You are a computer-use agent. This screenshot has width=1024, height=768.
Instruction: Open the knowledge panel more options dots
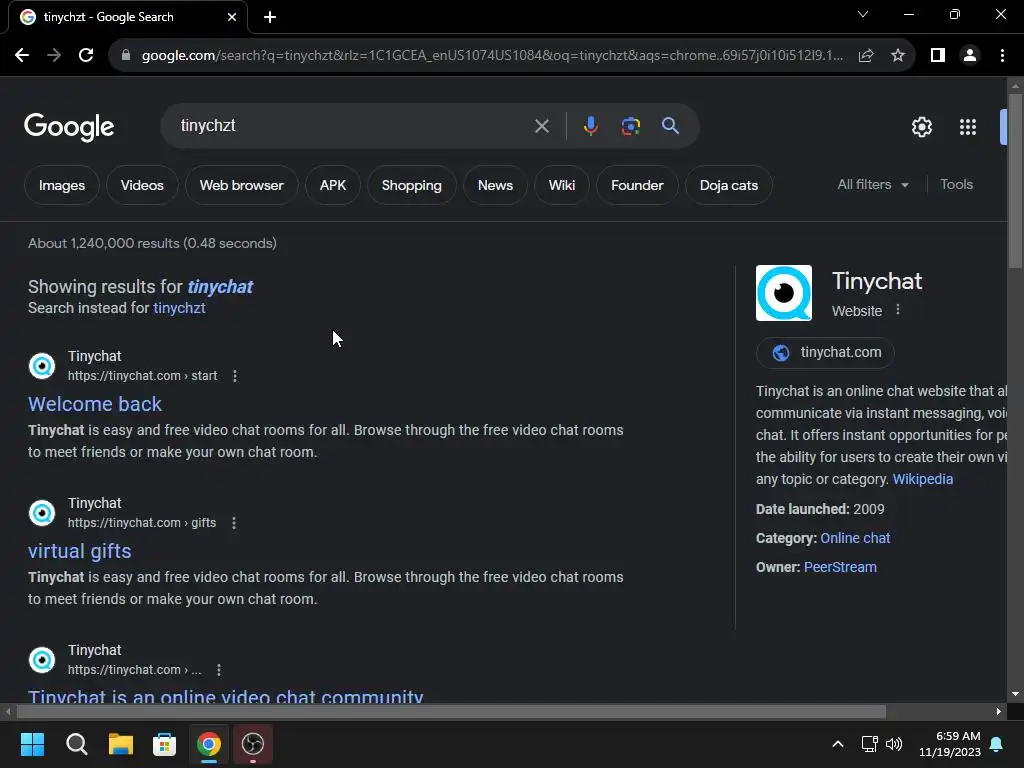[x=898, y=310]
